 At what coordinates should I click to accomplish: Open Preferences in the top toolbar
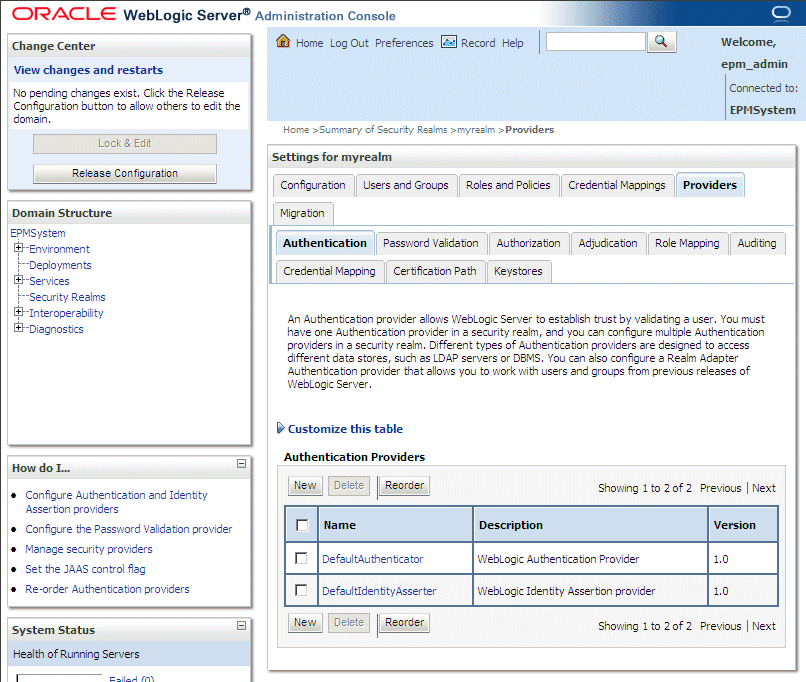tap(404, 43)
